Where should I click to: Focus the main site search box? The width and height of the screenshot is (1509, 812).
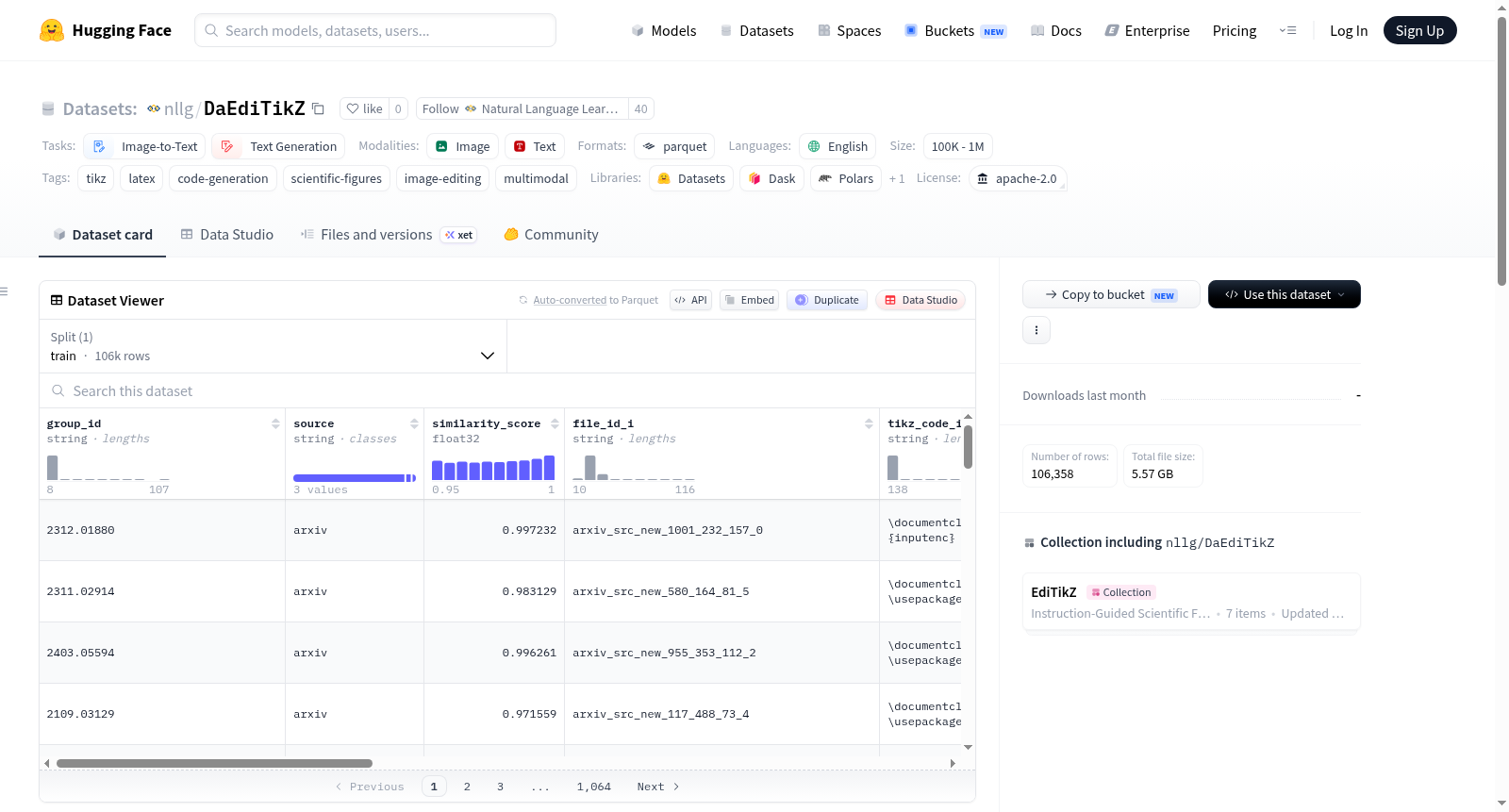(375, 30)
